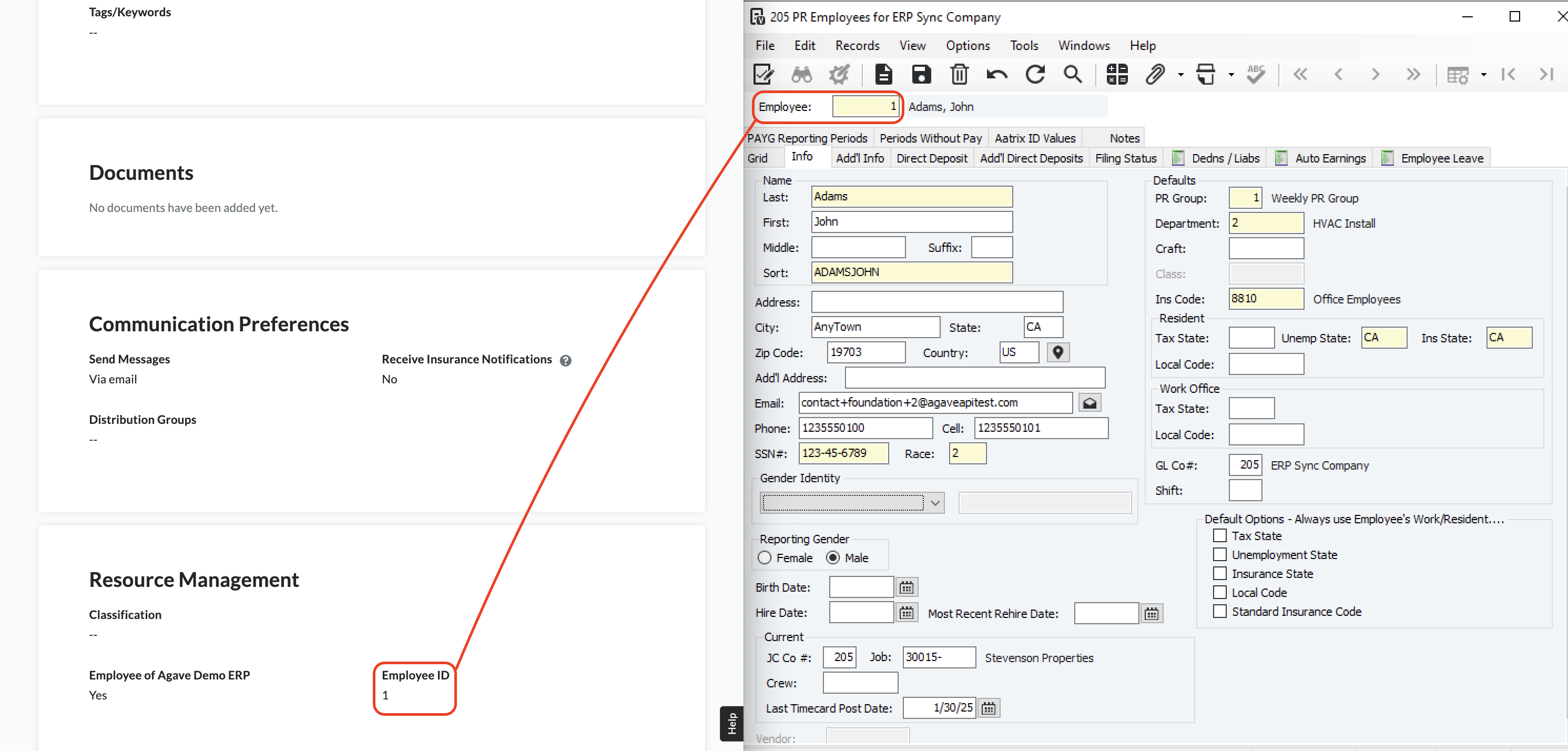
Task: Click the vertical Help button
Action: (731, 723)
